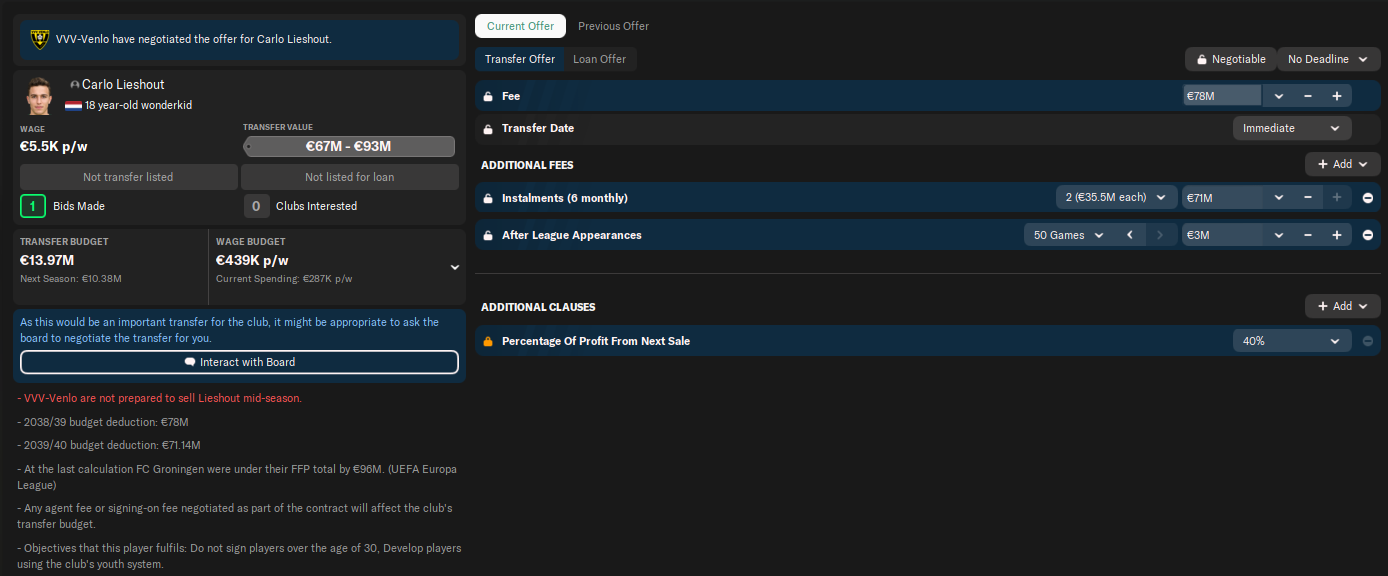Click the Carlo Lieshout name link
The height and width of the screenshot is (576, 1388).
[123, 85]
